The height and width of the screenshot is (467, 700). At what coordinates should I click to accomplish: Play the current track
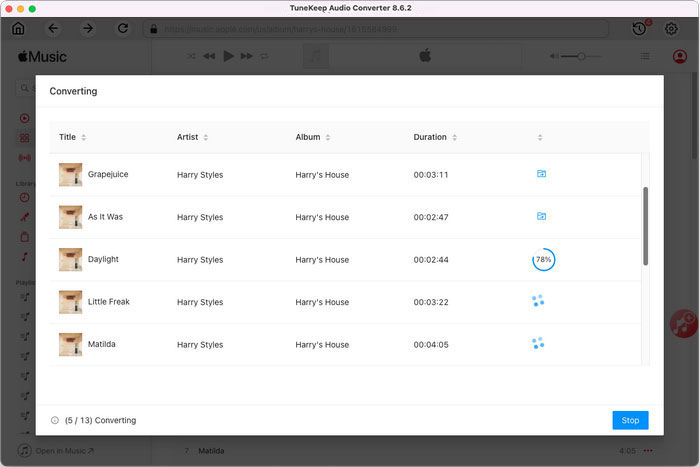[x=229, y=56]
